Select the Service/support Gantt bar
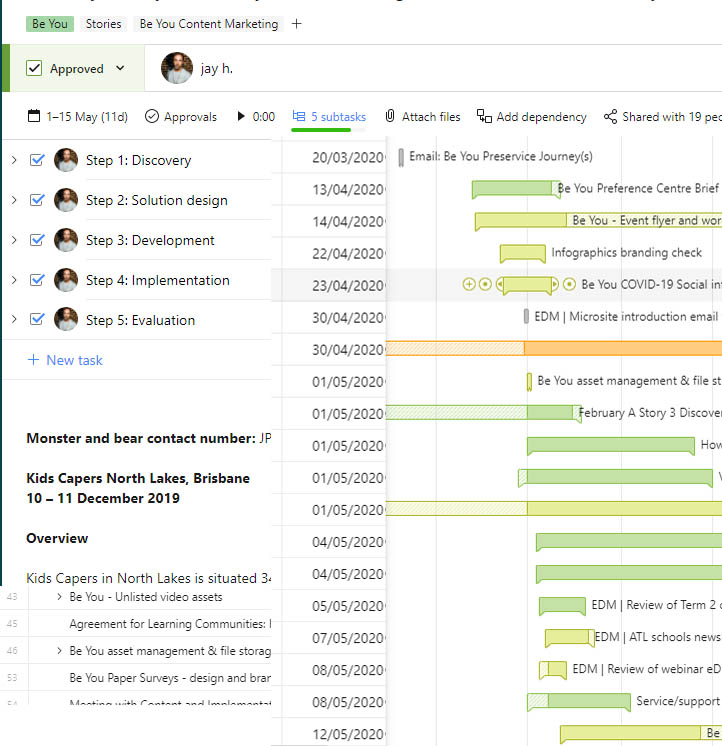The image size is (722, 746). (579, 702)
